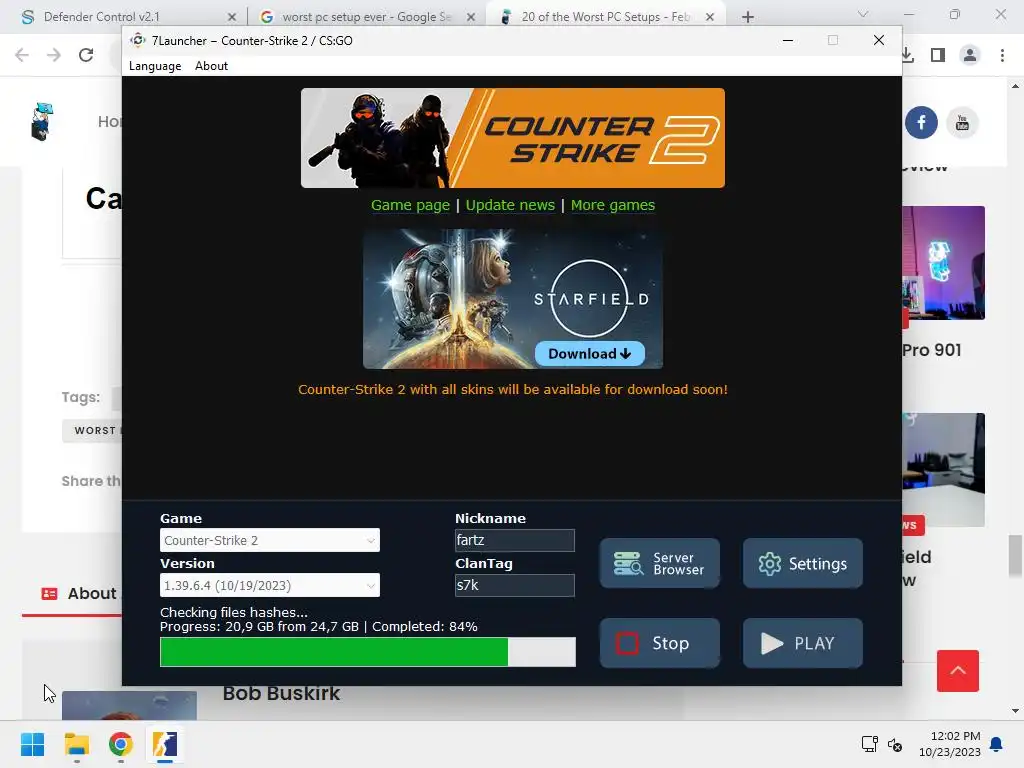The width and height of the screenshot is (1024, 768).
Task: Open the Server Browser
Action: pyautogui.click(x=660, y=564)
